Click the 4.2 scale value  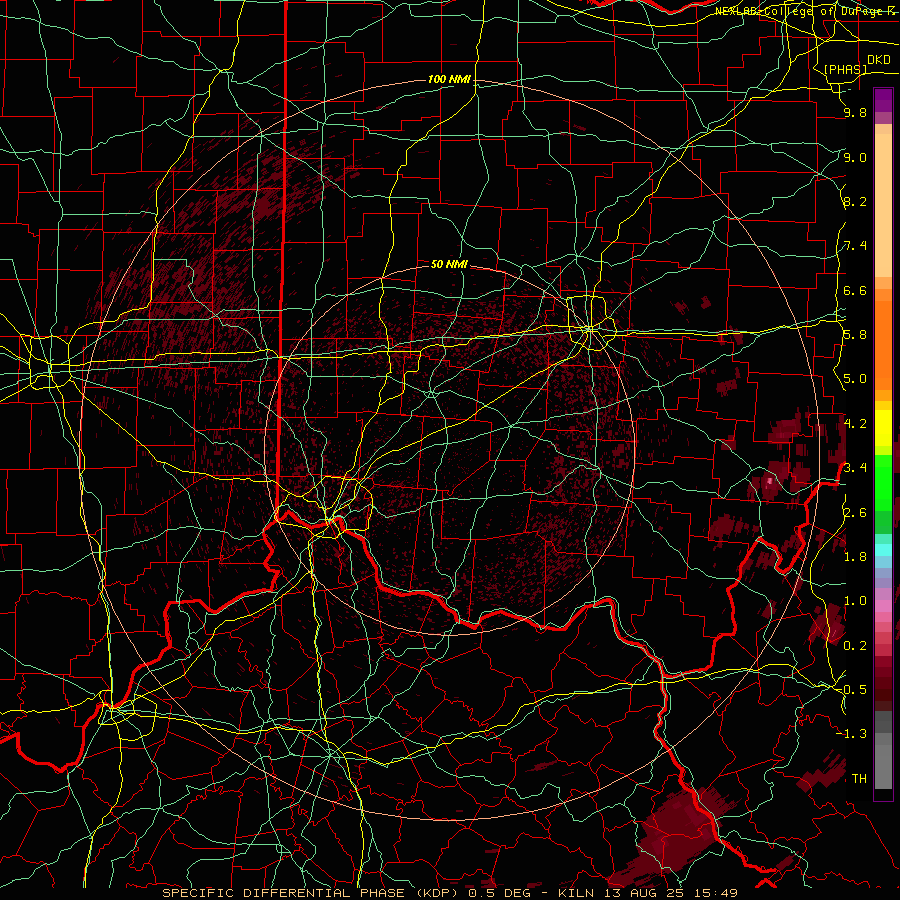(855, 424)
